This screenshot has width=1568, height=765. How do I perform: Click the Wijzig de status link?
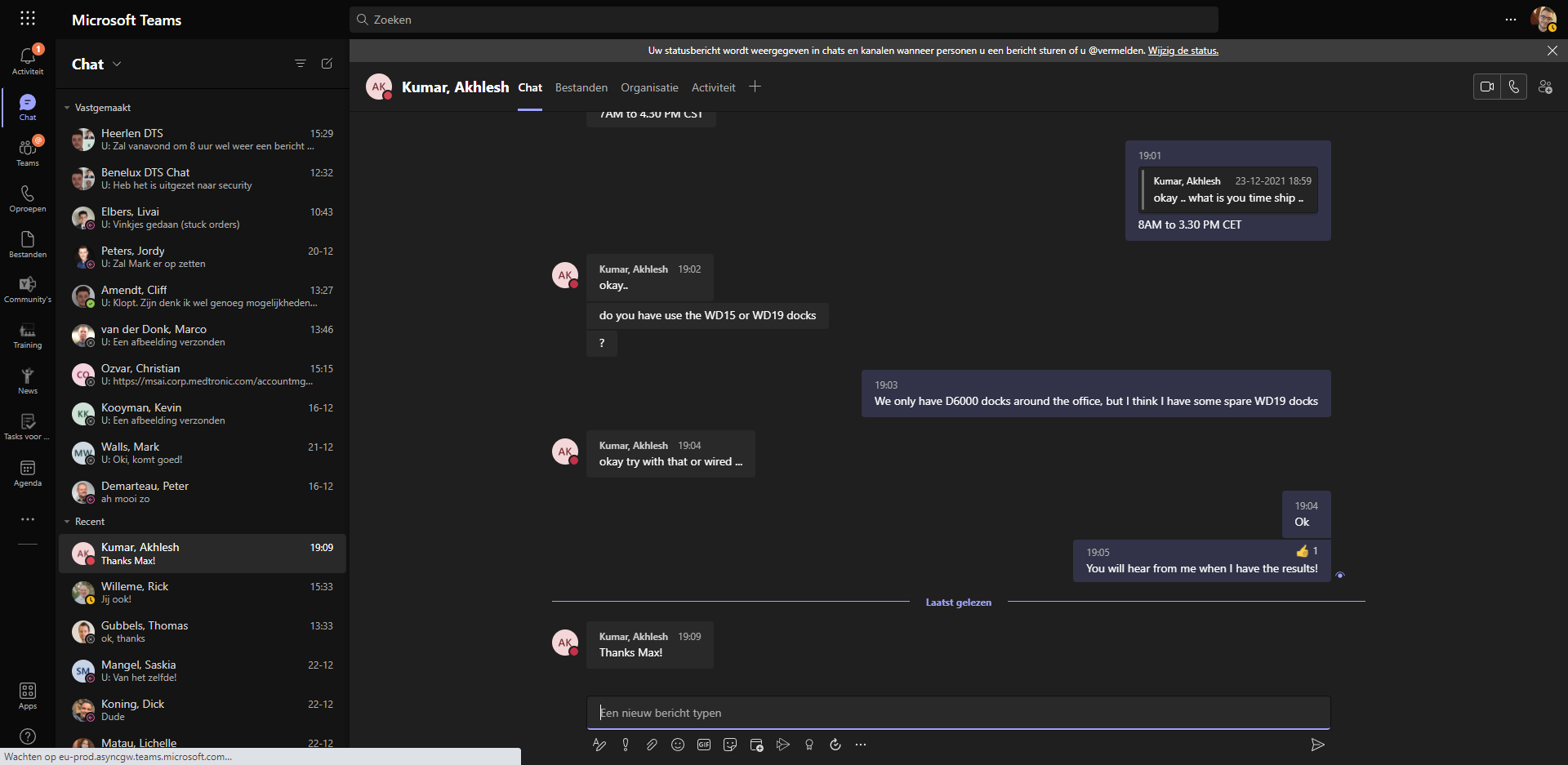(x=1183, y=51)
